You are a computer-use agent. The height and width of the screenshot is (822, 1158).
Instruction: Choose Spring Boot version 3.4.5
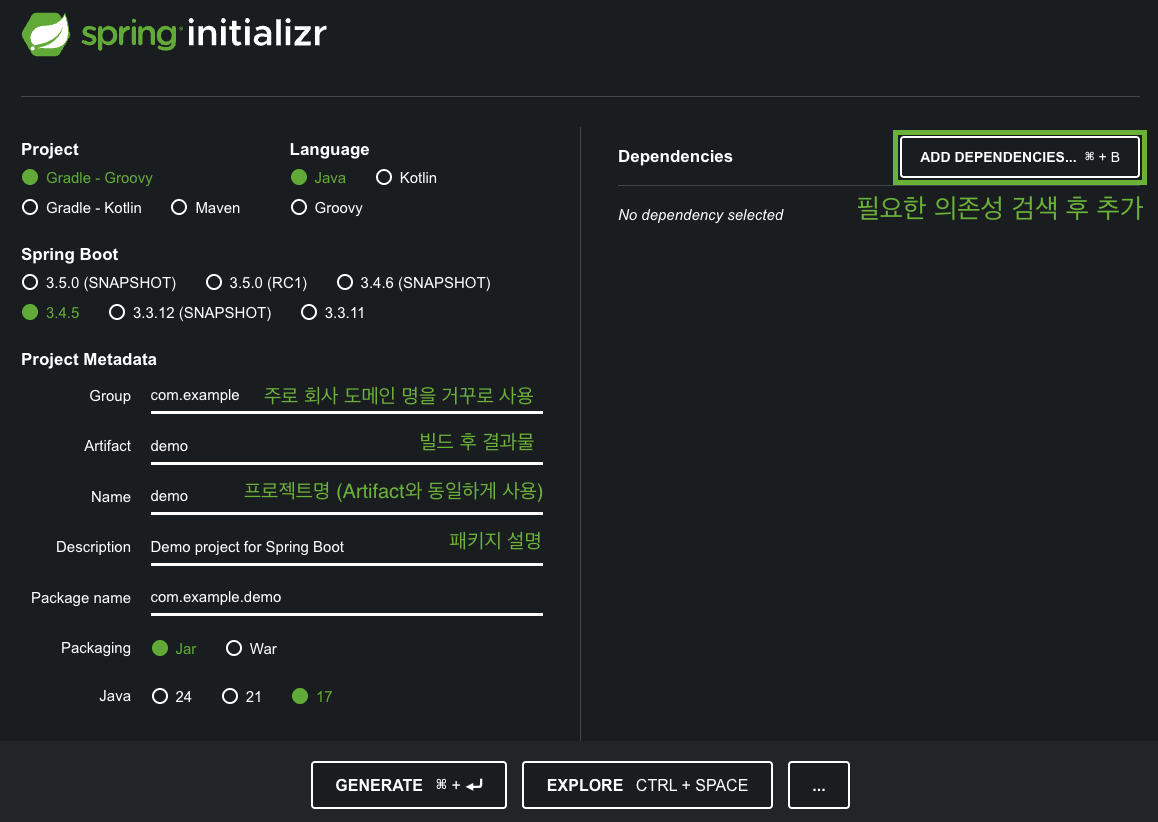point(50,313)
